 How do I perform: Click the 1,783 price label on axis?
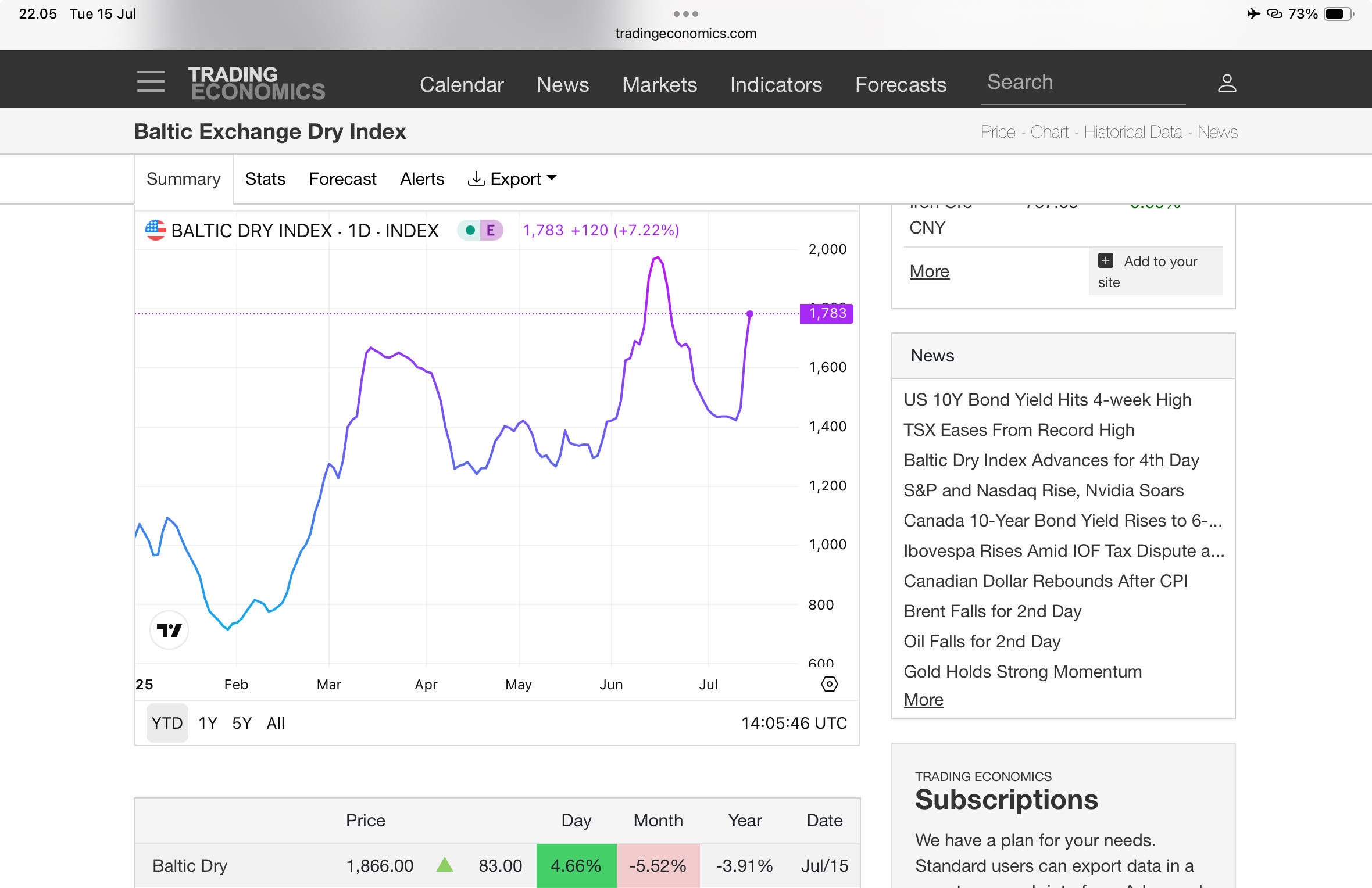tap(827, 313)
